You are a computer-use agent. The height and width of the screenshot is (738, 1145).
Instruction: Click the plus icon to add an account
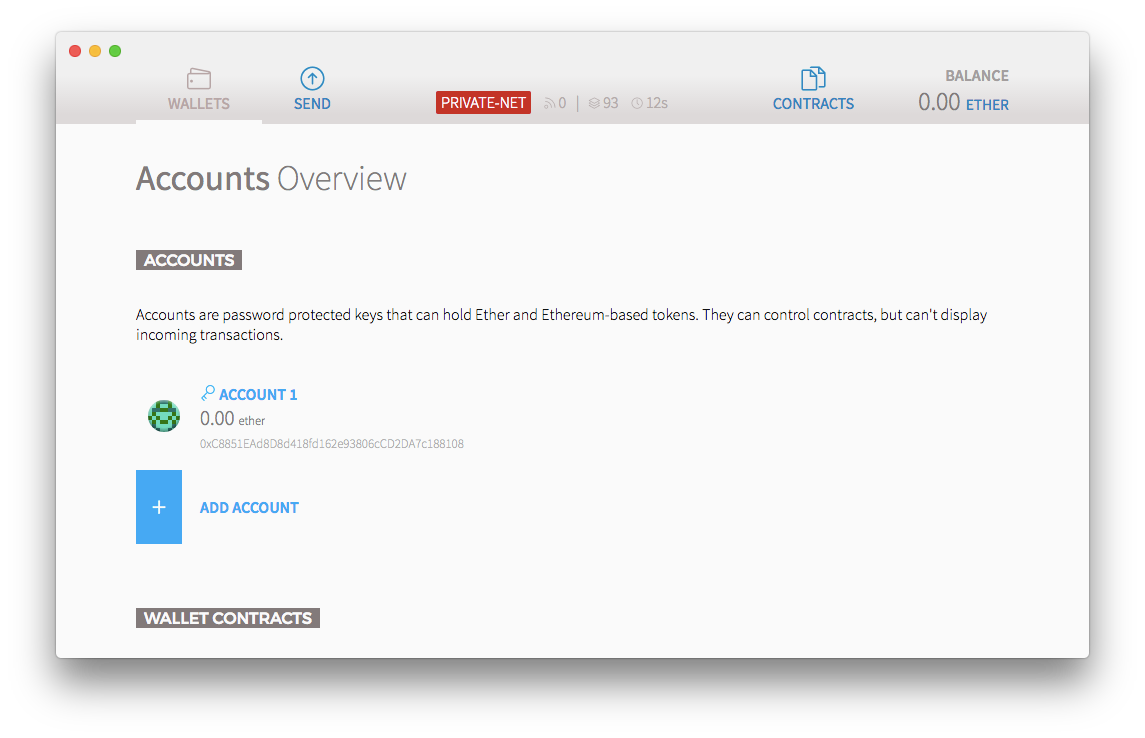(x=158, y=507)
